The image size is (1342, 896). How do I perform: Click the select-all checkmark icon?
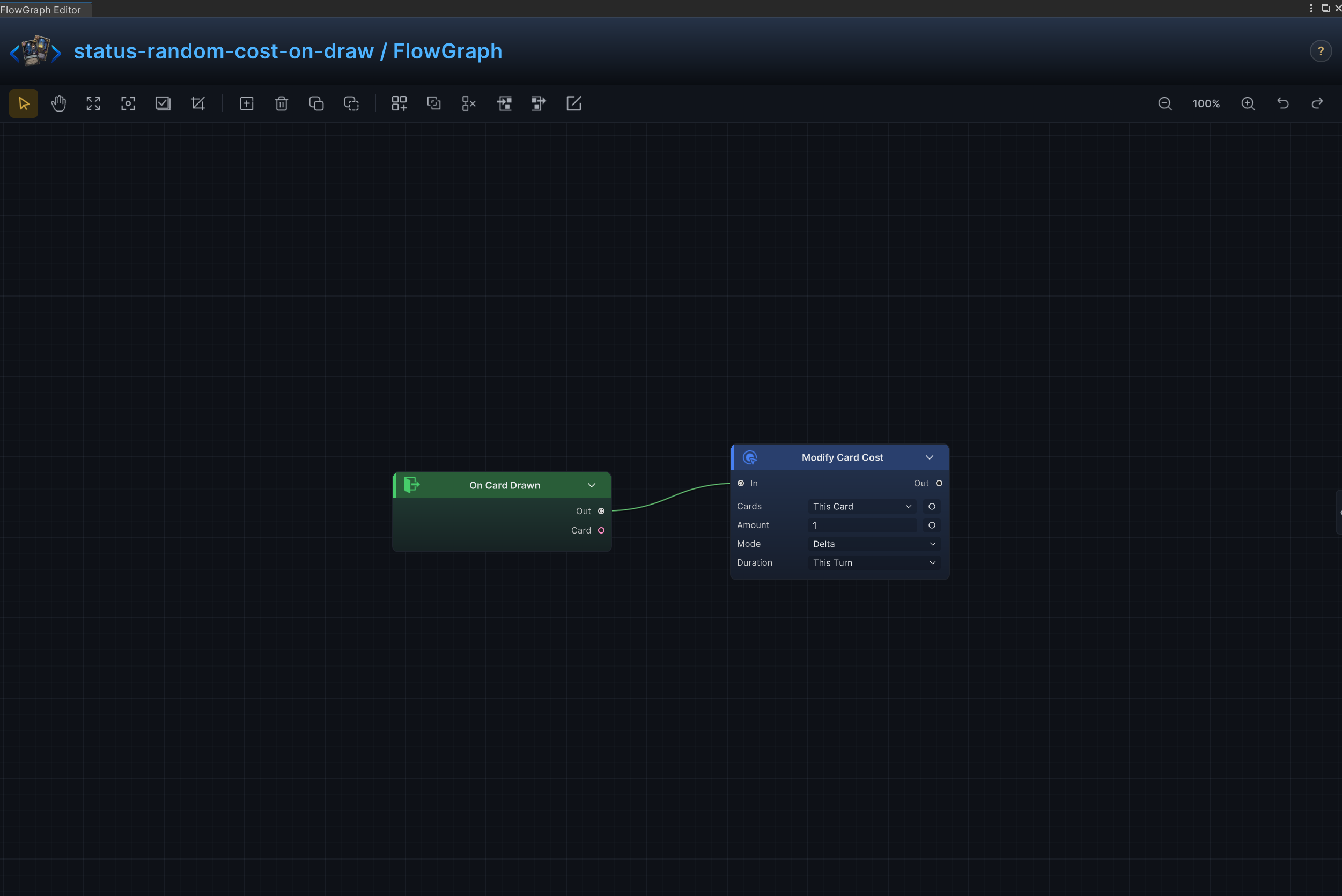tap(163, 103)
